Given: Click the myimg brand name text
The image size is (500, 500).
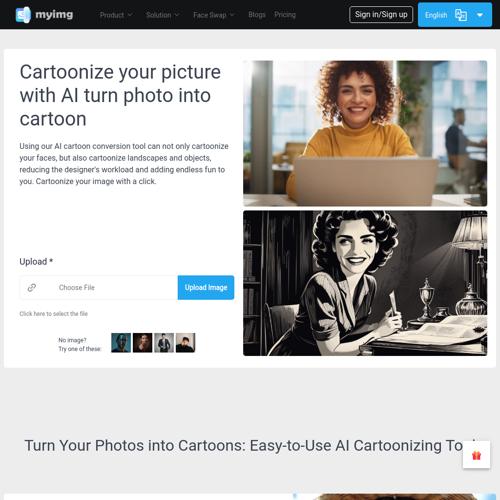Looking at the screenshot, I should point(54,15).
